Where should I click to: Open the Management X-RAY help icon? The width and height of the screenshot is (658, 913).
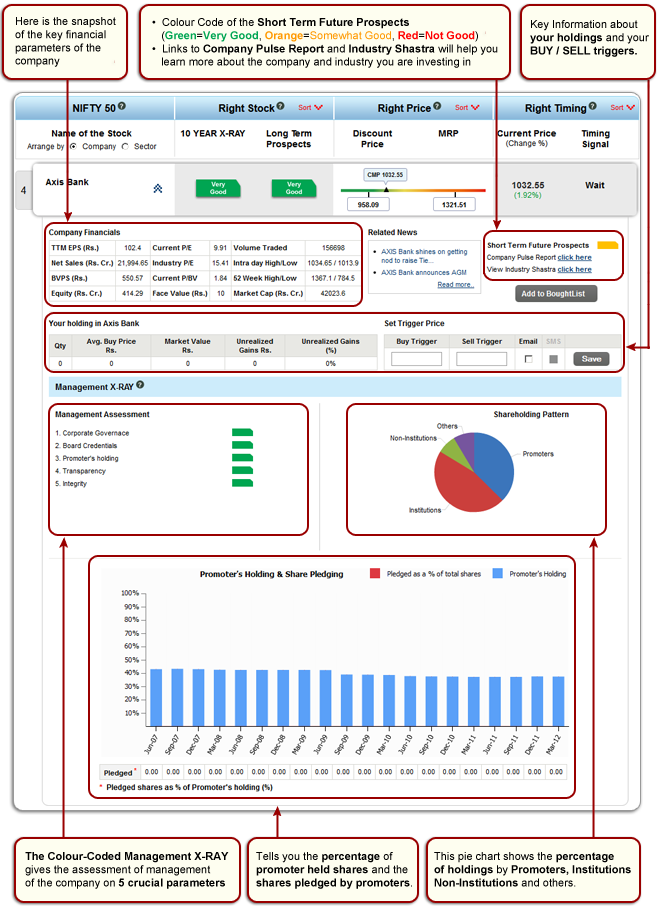140,384
